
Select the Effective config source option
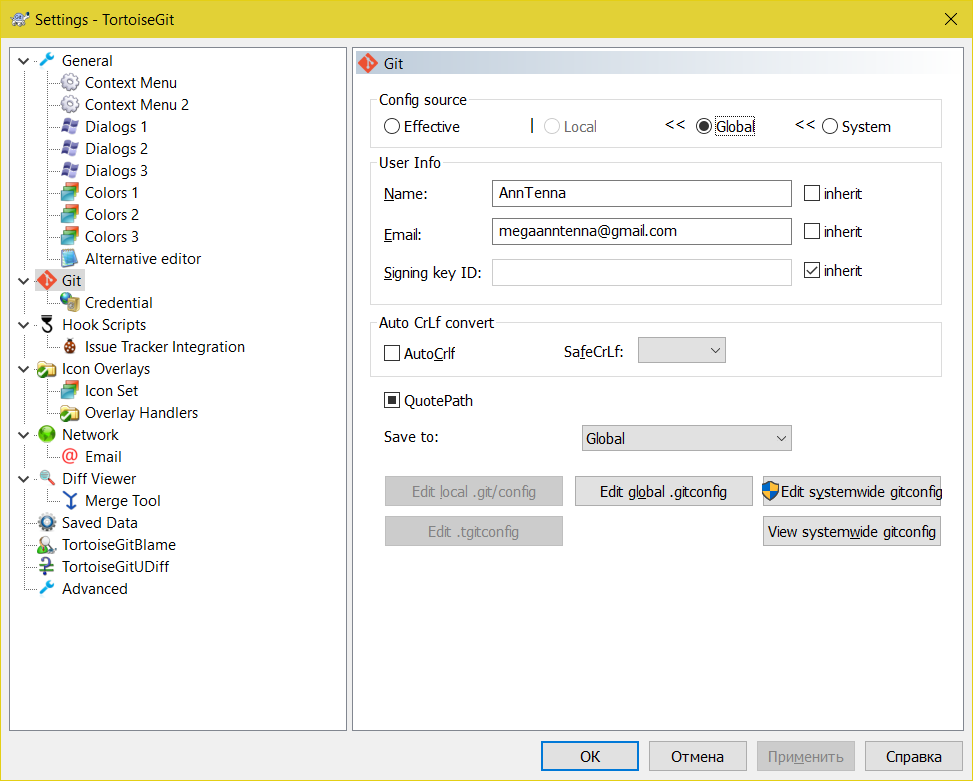point(392,127)
